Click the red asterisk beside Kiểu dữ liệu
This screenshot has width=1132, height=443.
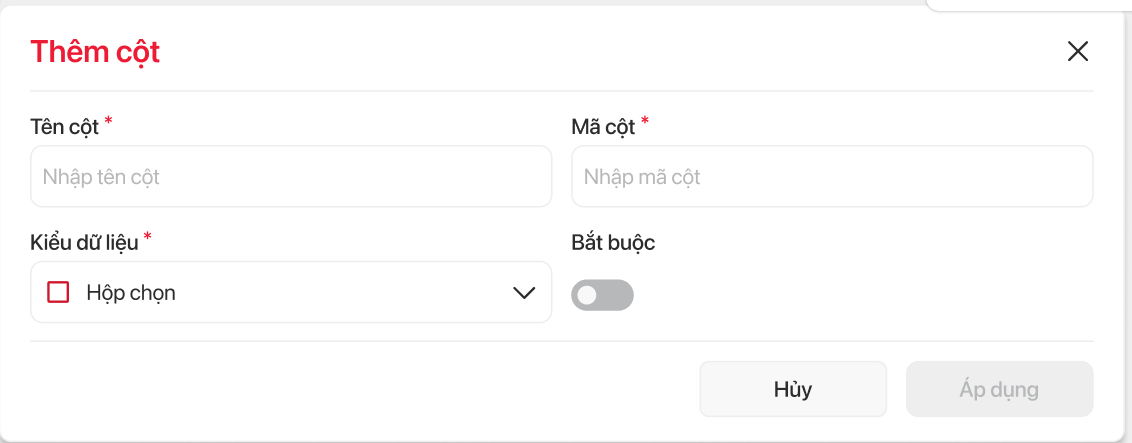tap(148, 237)
